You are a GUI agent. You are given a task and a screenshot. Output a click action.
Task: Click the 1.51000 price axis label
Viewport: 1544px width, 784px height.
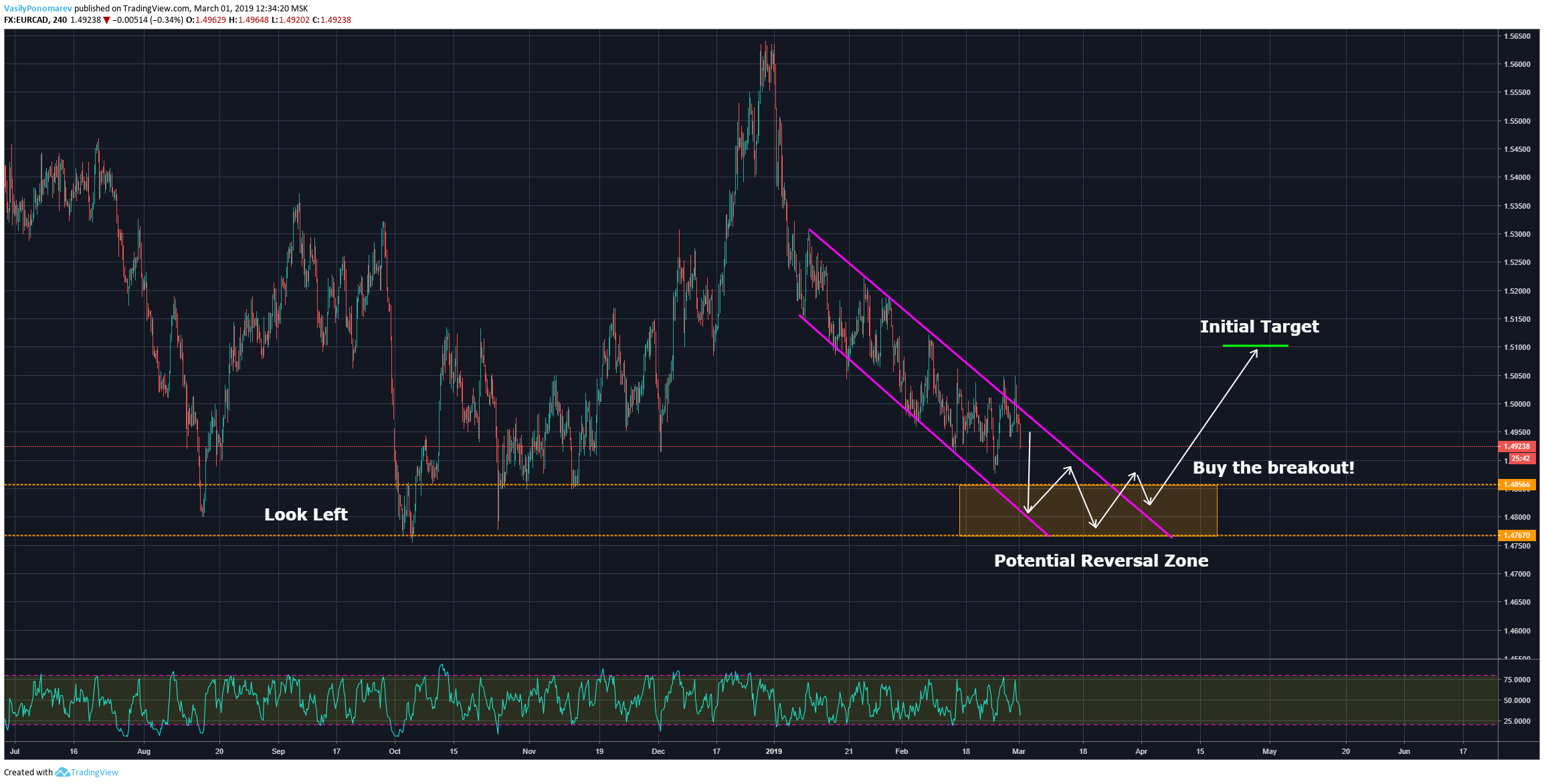point(1517,348)
